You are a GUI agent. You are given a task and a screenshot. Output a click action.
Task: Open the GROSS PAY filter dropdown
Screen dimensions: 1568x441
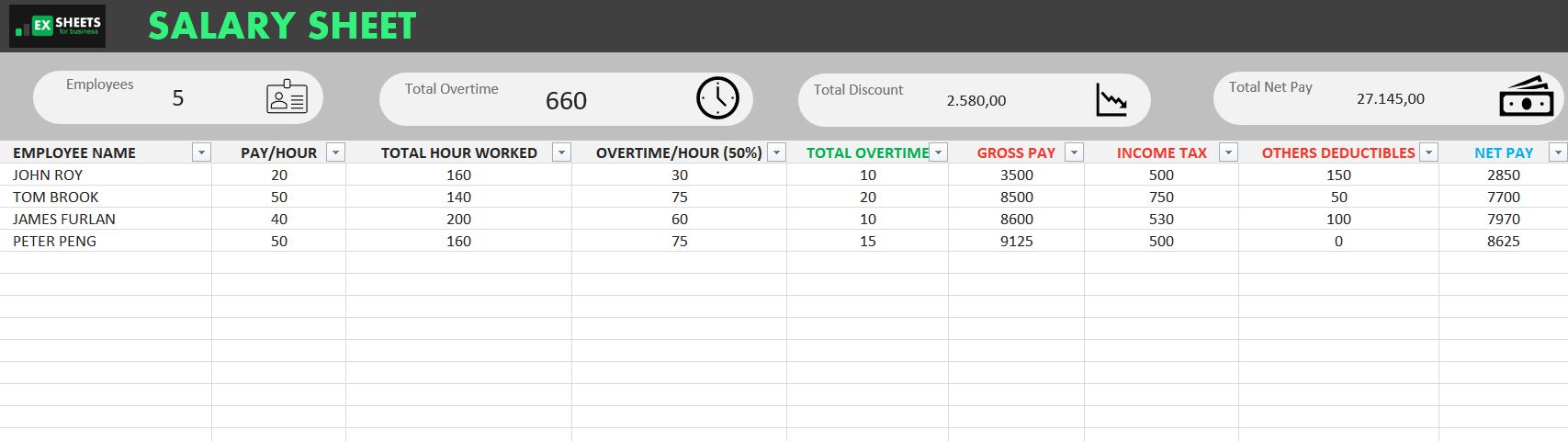pos(1074,153)
